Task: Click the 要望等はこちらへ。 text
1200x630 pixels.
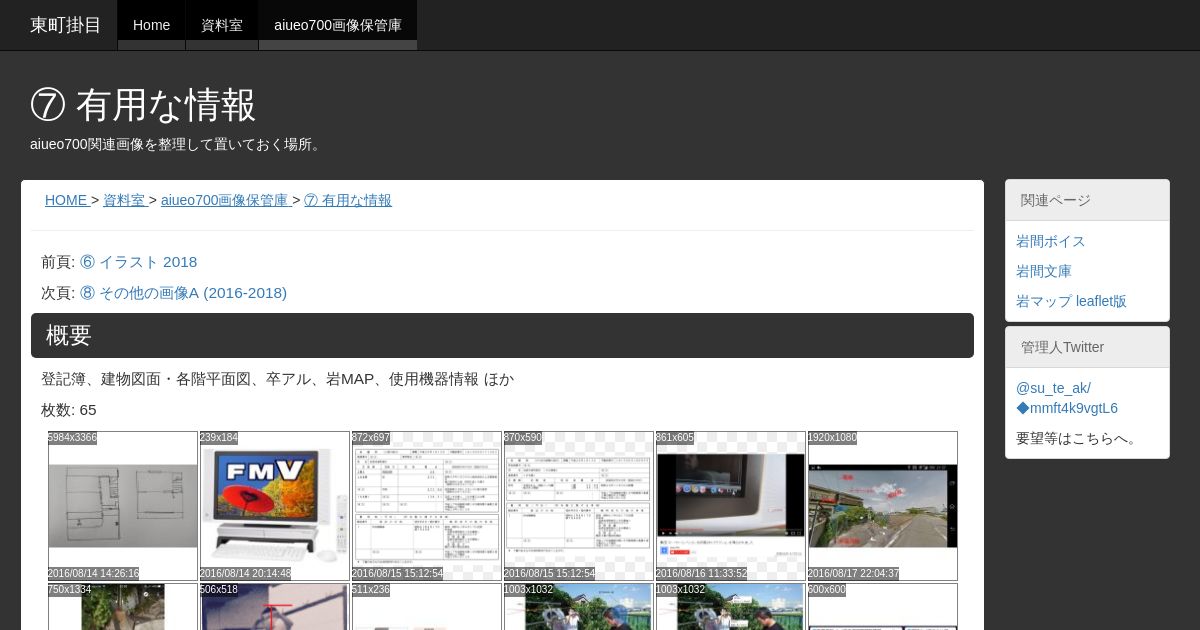Action: point(1079,438)
